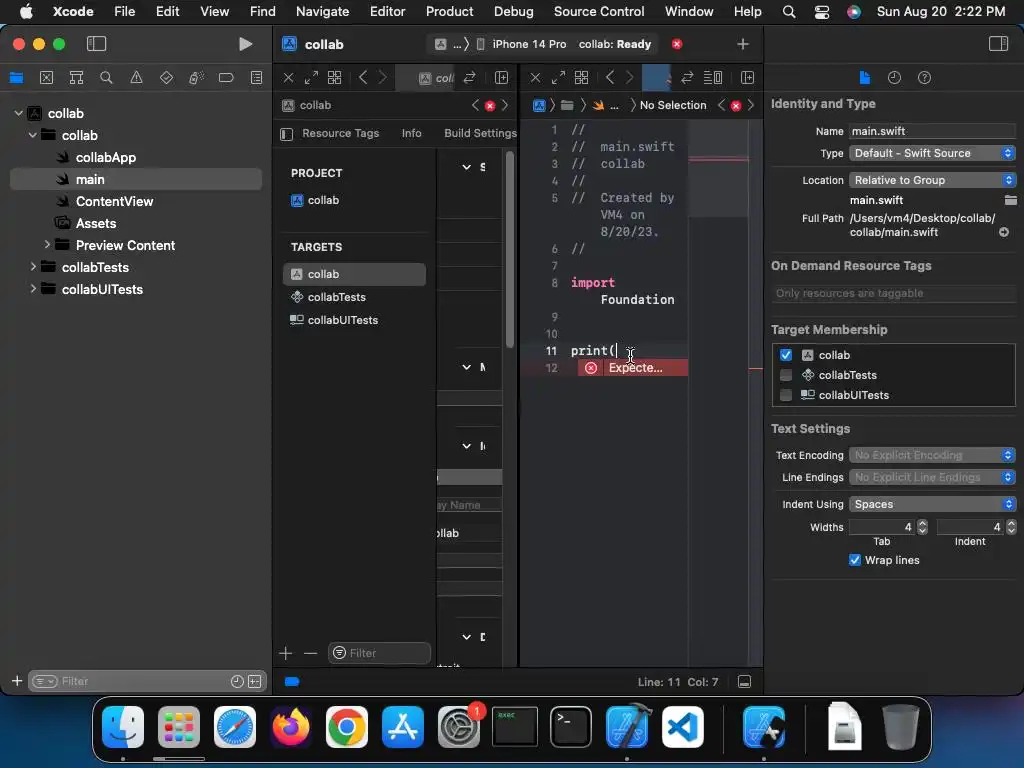This screenshot has height=768, width=1024.
Task: Open the Line Endings dropdown
Action: coord(932,477)
